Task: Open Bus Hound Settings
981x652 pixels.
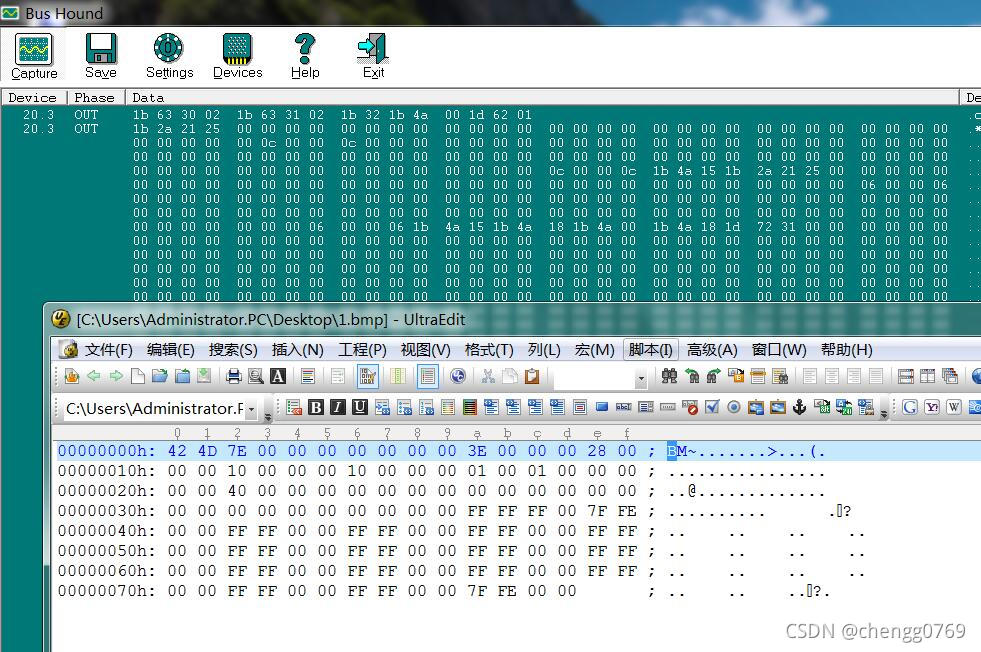Action: coord(169,56)
